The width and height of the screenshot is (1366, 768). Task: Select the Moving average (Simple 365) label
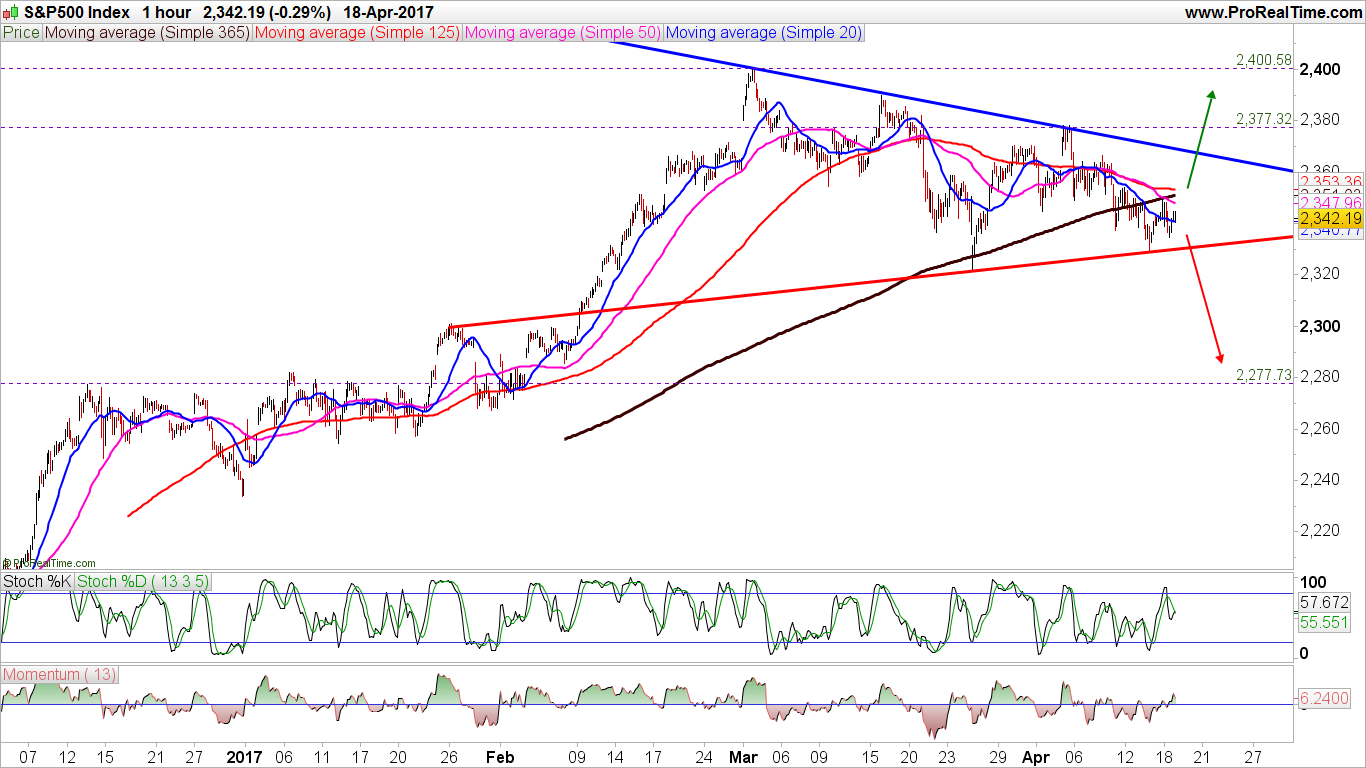(x=147, y=33)
